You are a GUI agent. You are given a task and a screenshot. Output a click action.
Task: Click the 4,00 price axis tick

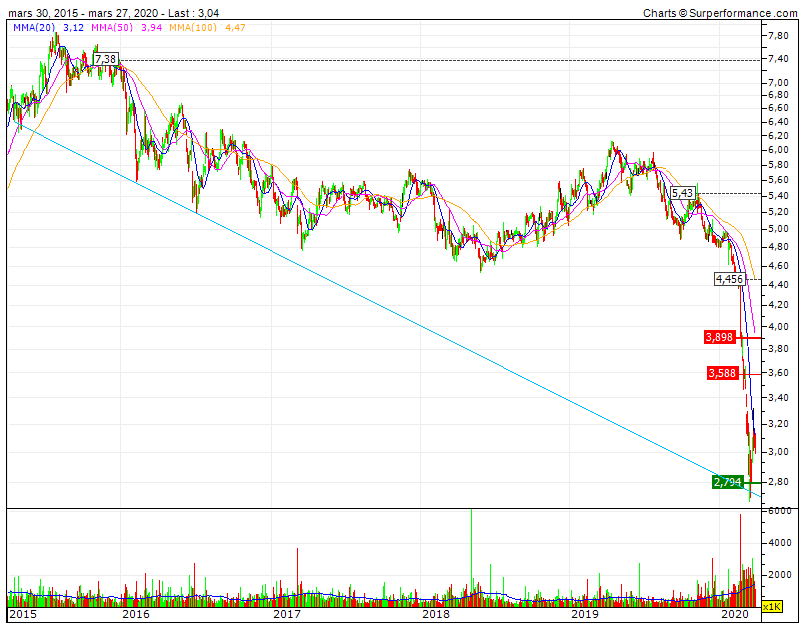(778, 326)
